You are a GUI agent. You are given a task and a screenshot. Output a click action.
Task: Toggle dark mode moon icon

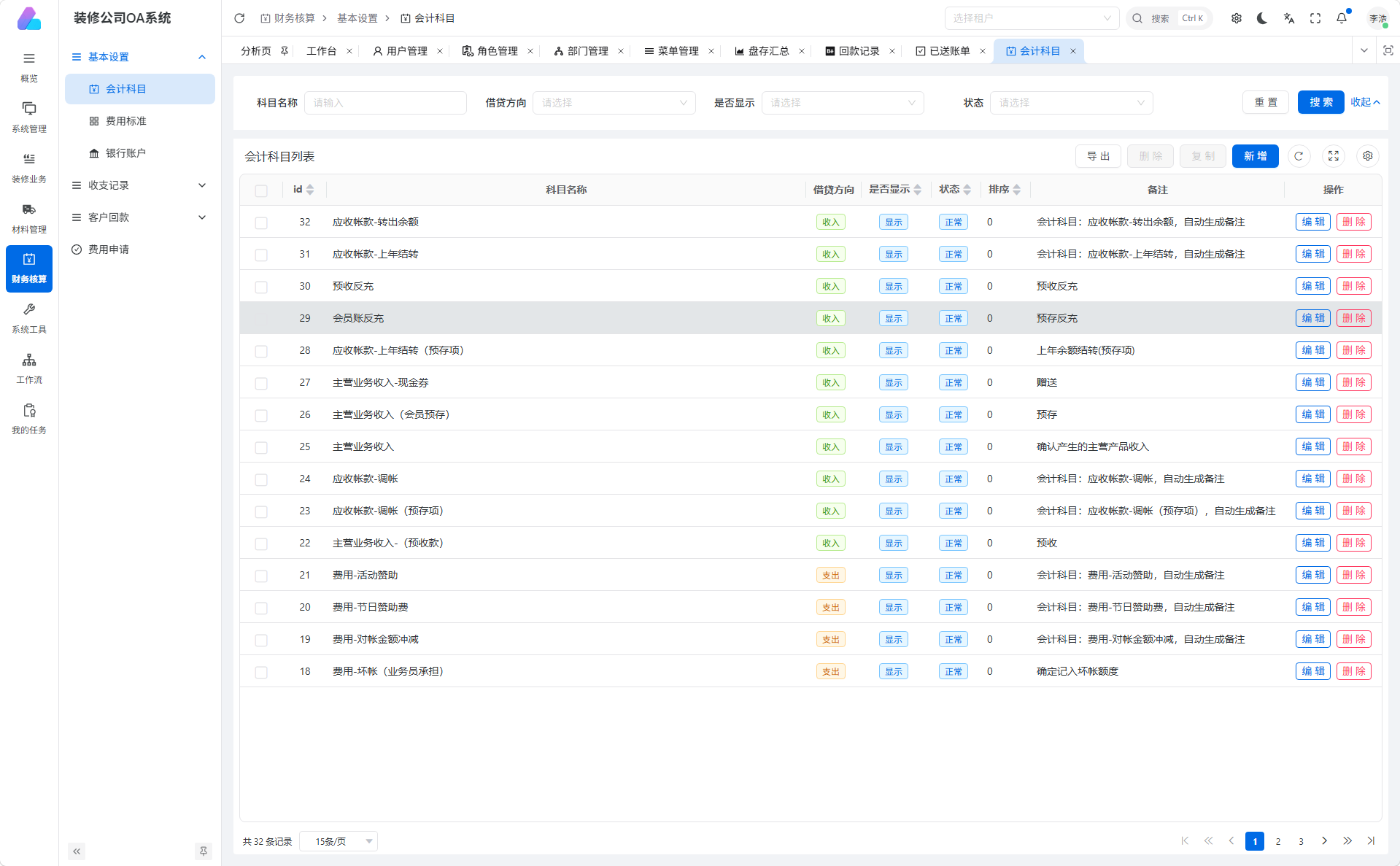pyautogui.click(x=1262, y=18)
